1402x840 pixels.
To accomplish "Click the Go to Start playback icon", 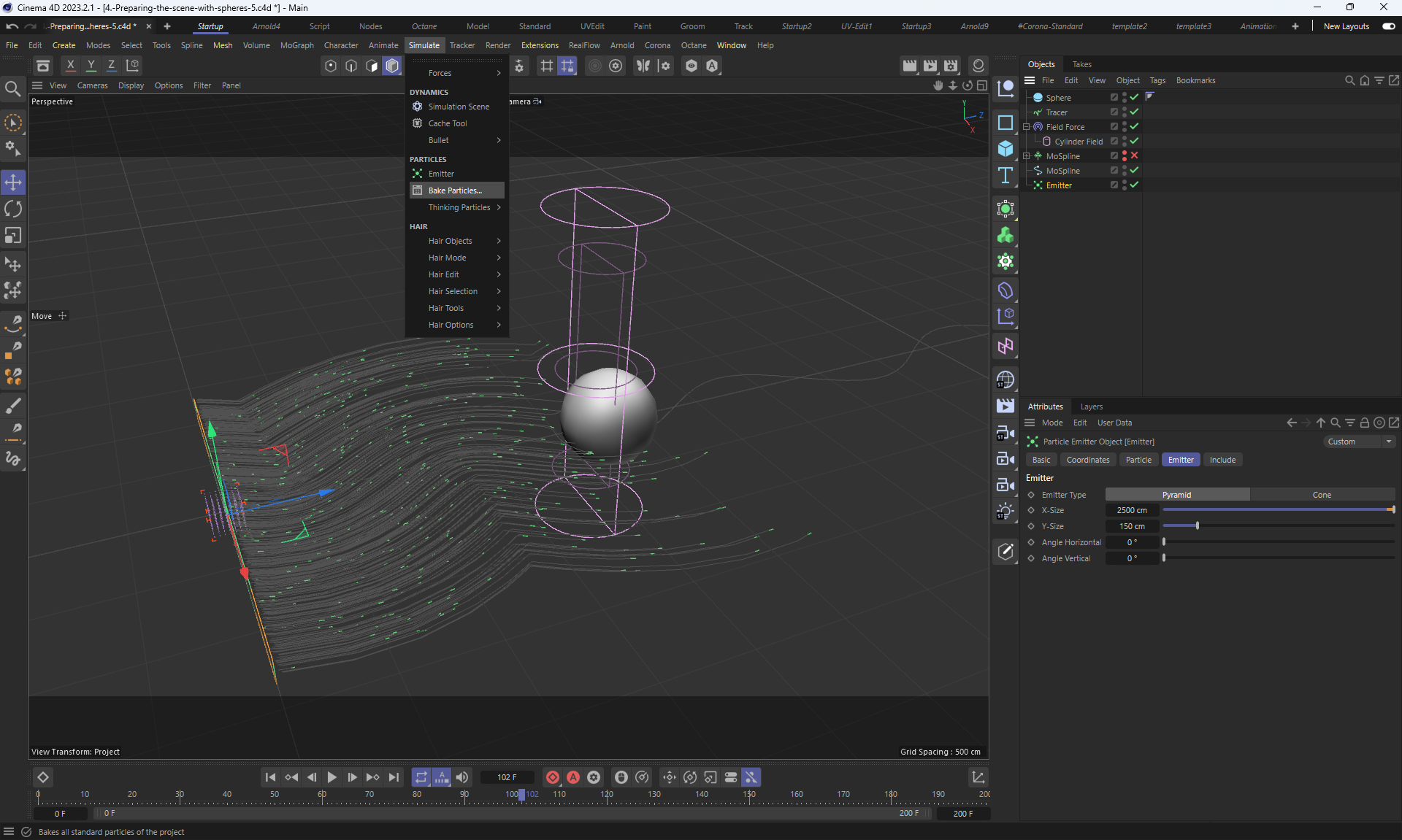I will 270,777.
